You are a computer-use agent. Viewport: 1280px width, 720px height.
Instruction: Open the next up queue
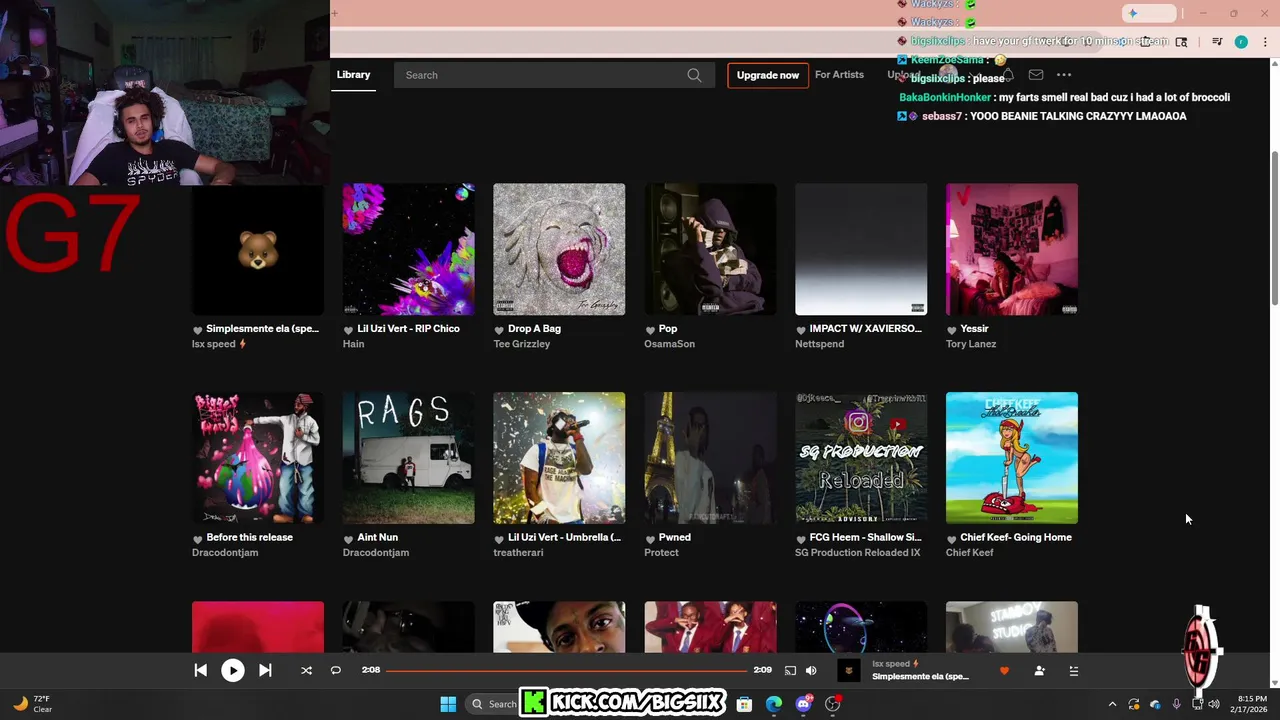(1074, 671)
